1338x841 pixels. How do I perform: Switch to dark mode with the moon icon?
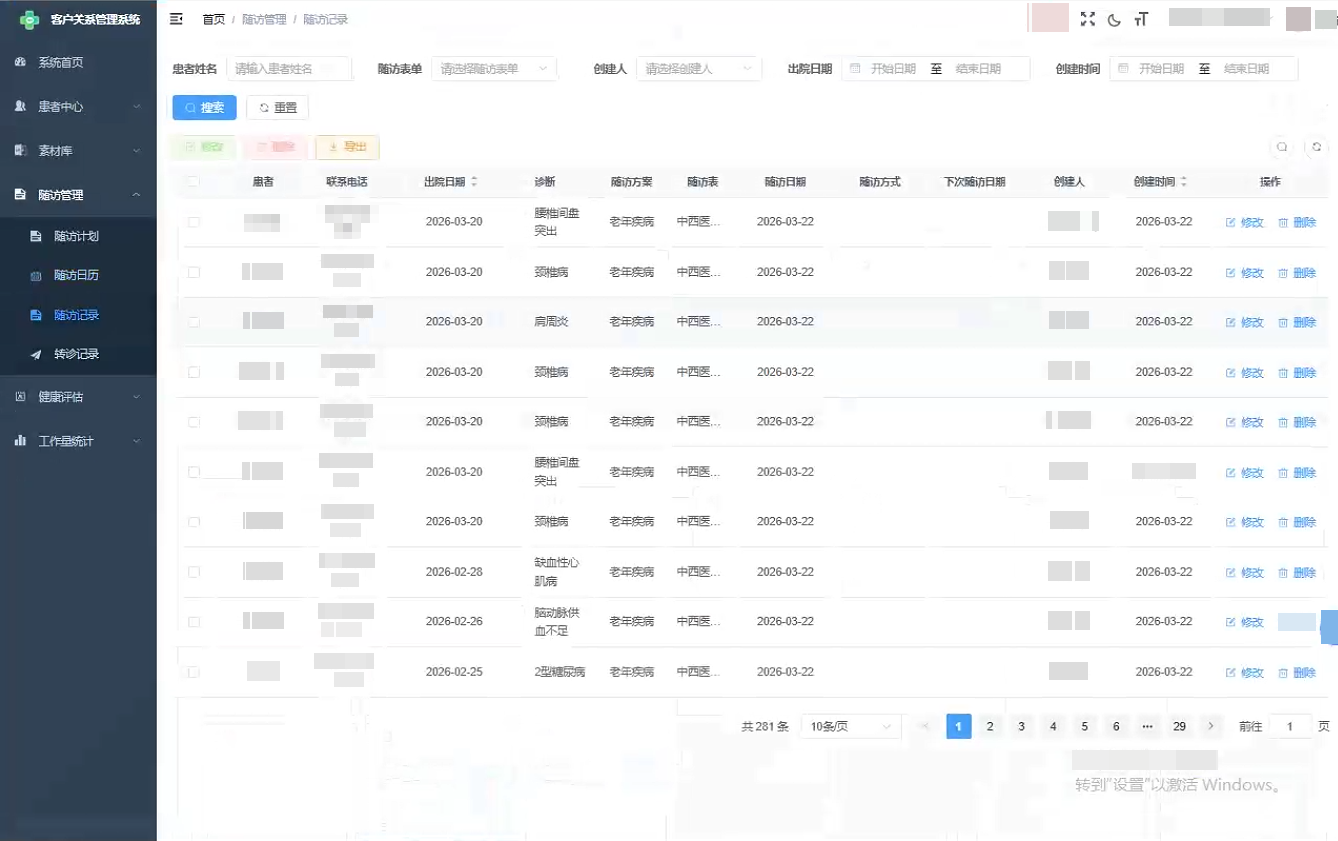click(x=1114, y=20)
